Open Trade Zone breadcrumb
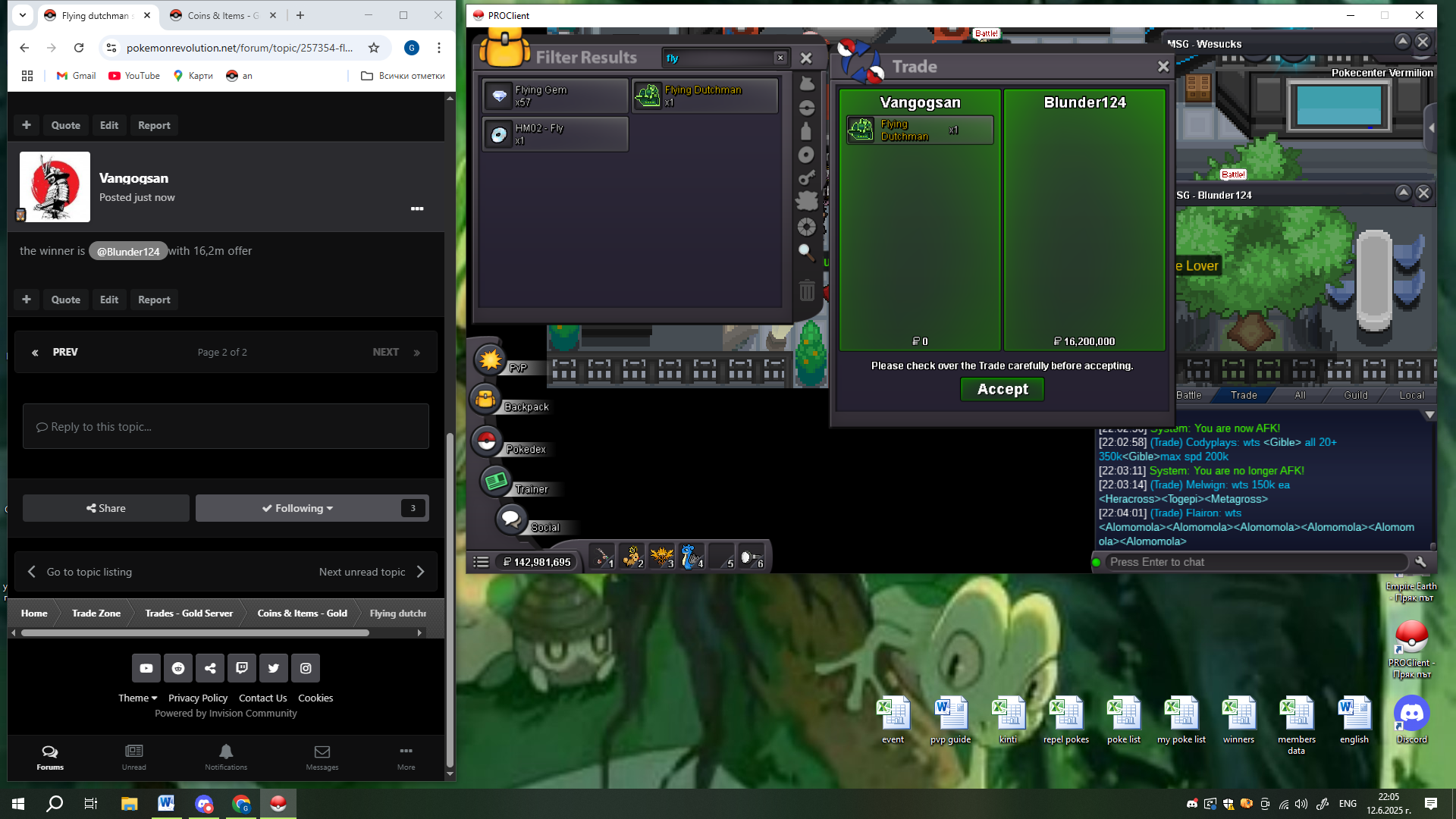This screenshot has height=819, width=1456. 96,613
